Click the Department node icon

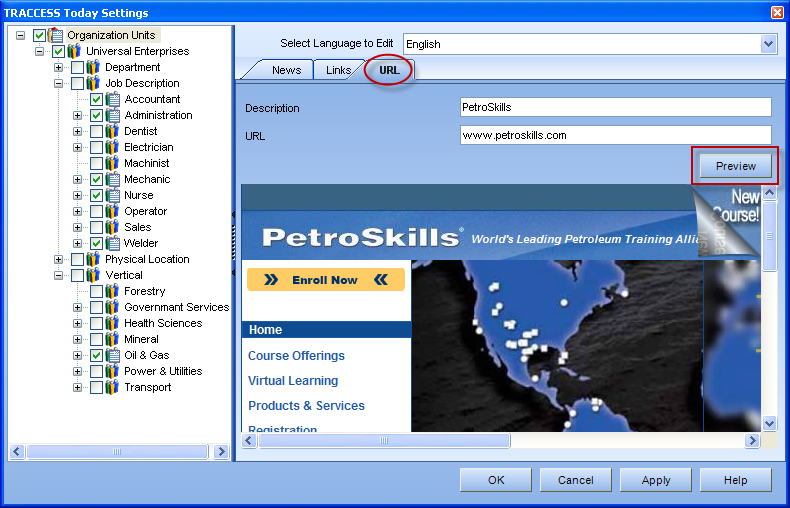(x=94, y=67)
